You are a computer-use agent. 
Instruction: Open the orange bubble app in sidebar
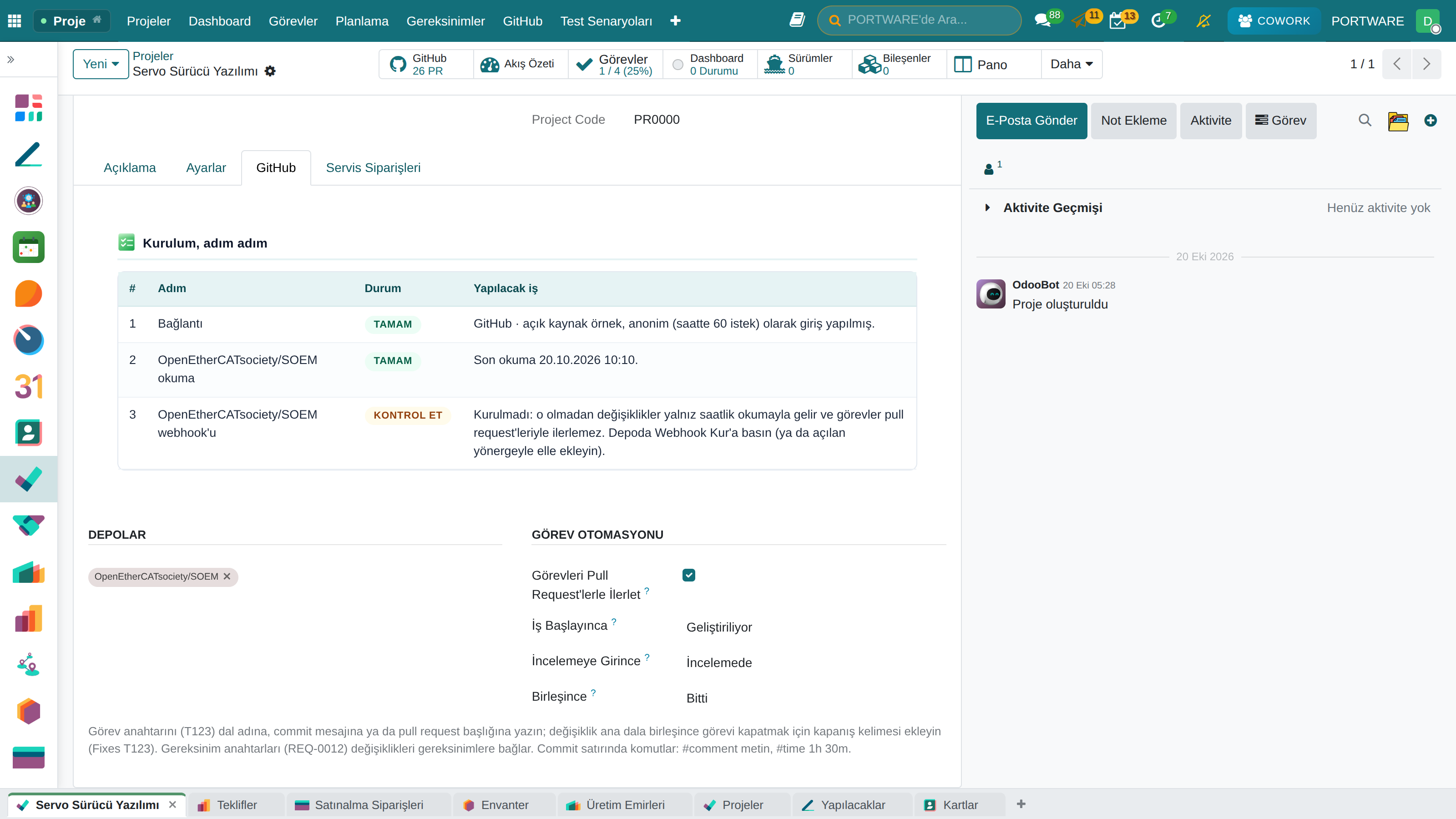coord(28,293)
